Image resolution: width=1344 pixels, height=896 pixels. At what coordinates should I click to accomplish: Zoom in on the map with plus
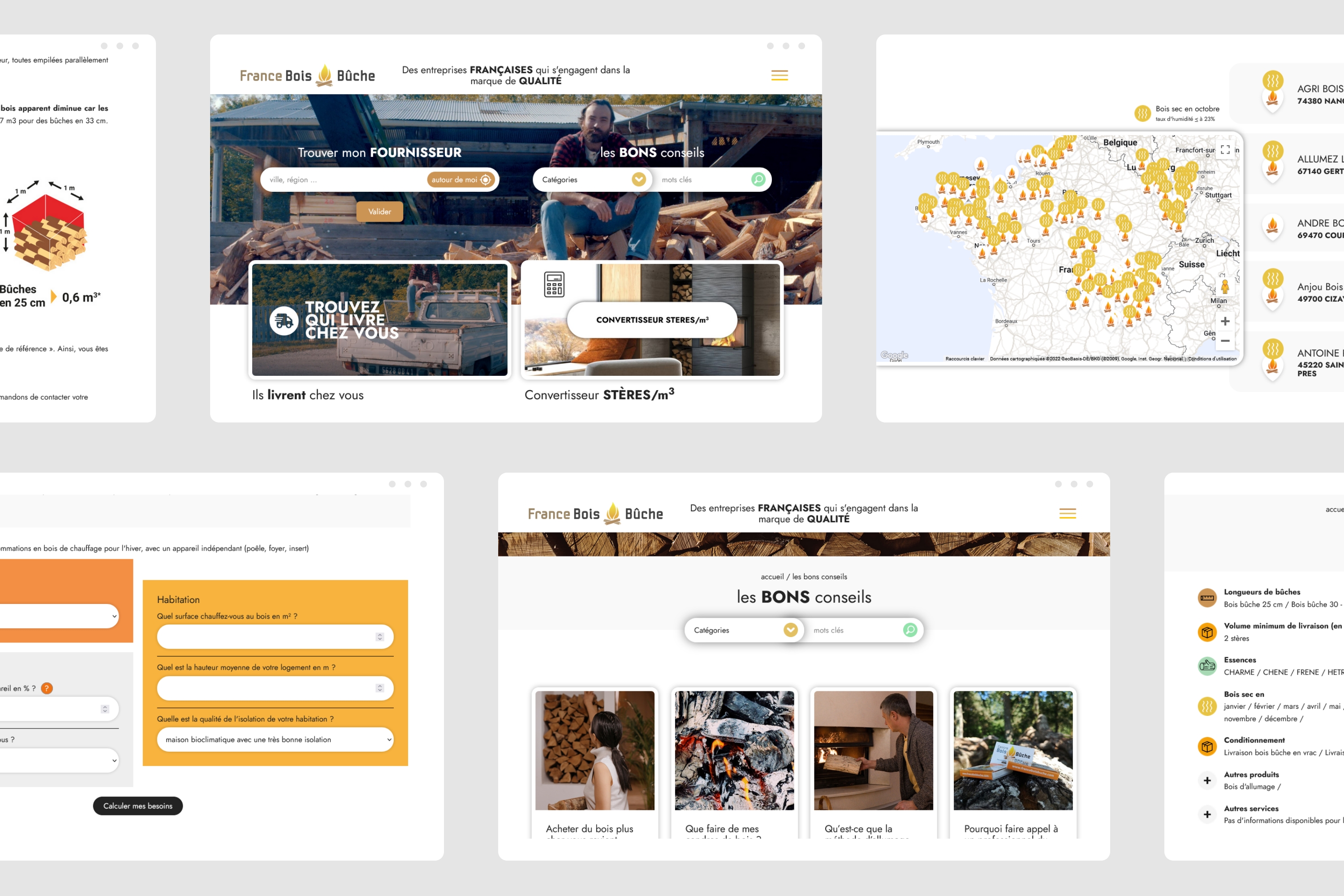(1224, 321)
